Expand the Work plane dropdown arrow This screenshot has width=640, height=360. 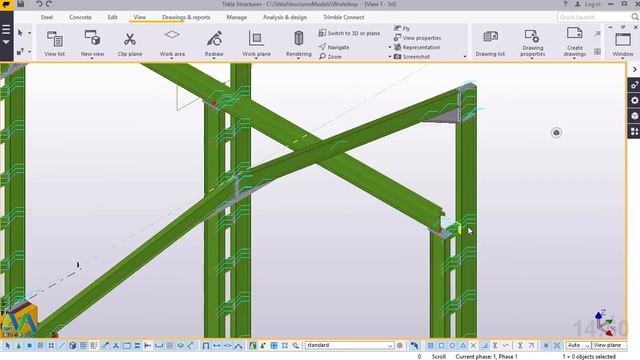(x=256, y=59)
